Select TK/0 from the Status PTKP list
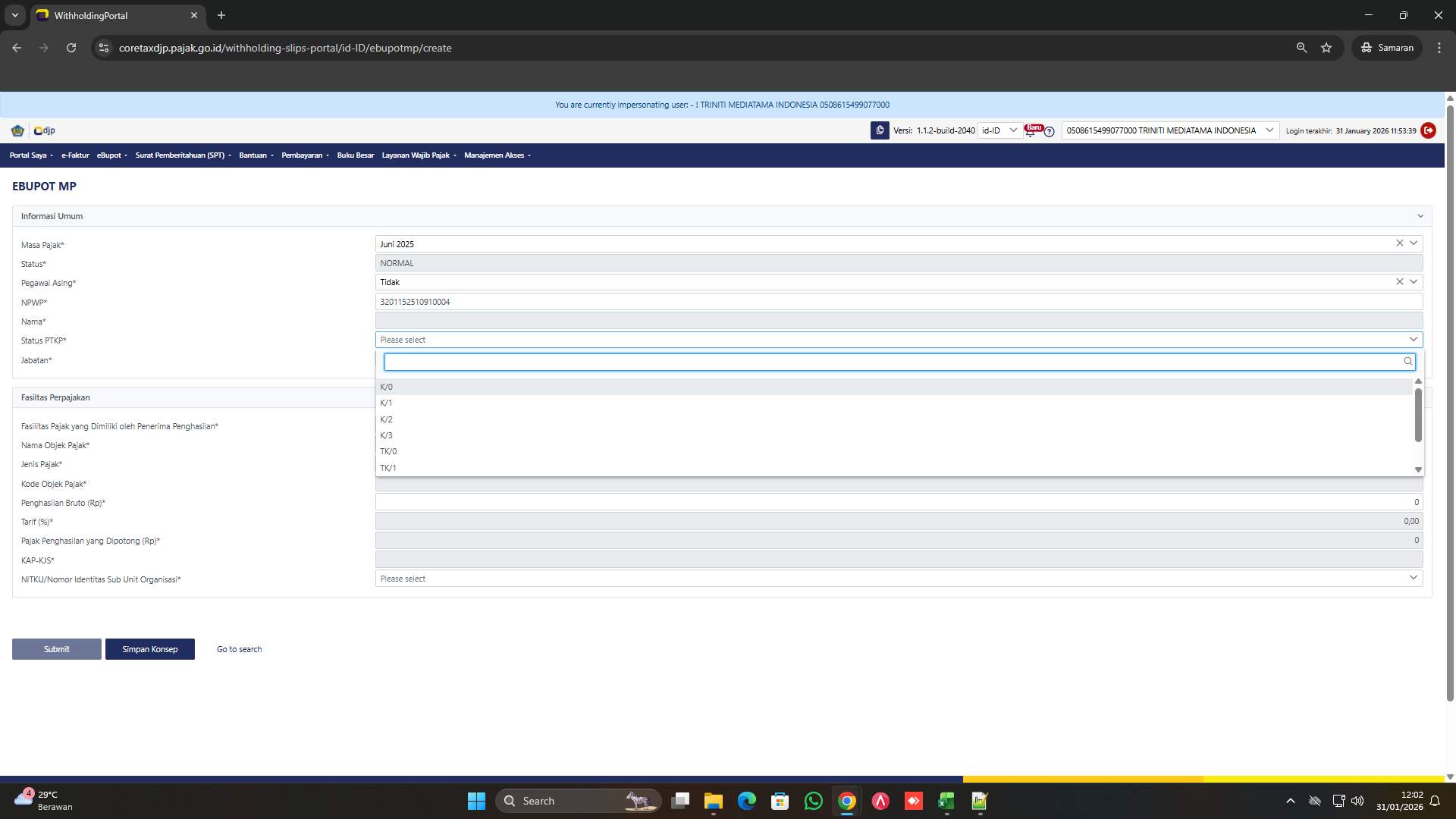1456x819 pixels. pyautogui.click(x=389, y=451)
